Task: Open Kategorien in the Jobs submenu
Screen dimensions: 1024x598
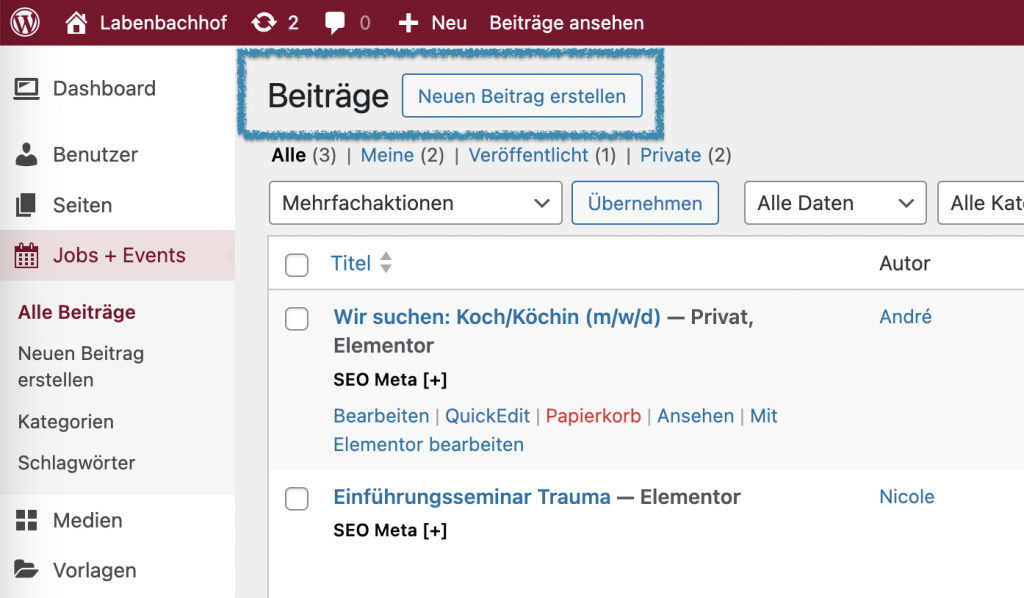Action: [66, 422]
